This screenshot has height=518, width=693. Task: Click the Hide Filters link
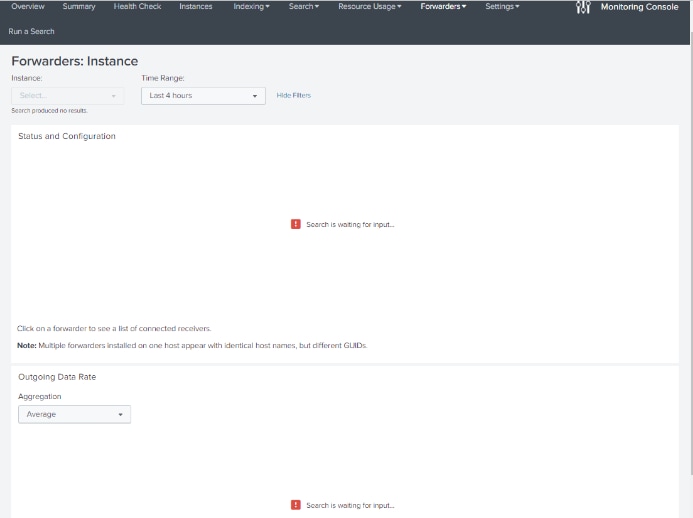(294, 95)
